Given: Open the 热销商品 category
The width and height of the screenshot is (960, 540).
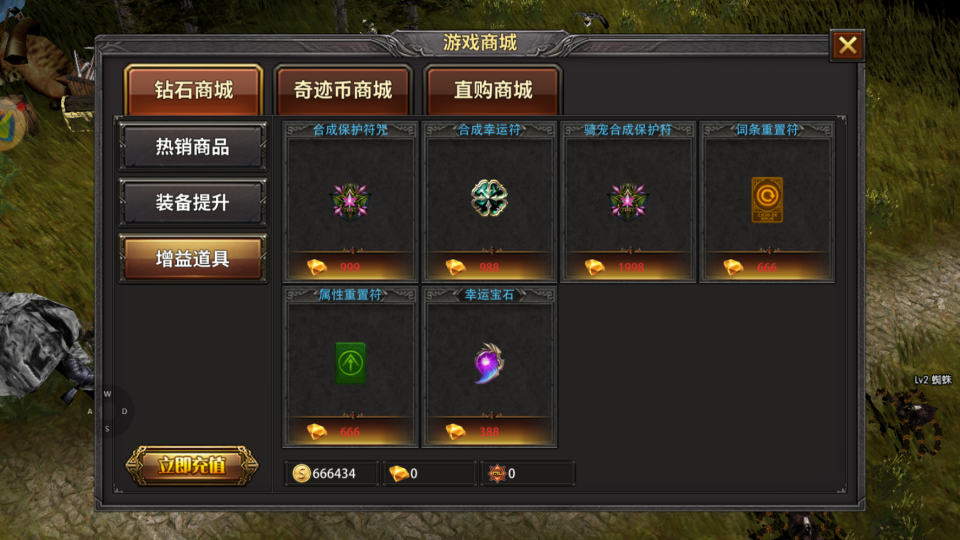Looking at the screenshot, I should tap(192, 146).
